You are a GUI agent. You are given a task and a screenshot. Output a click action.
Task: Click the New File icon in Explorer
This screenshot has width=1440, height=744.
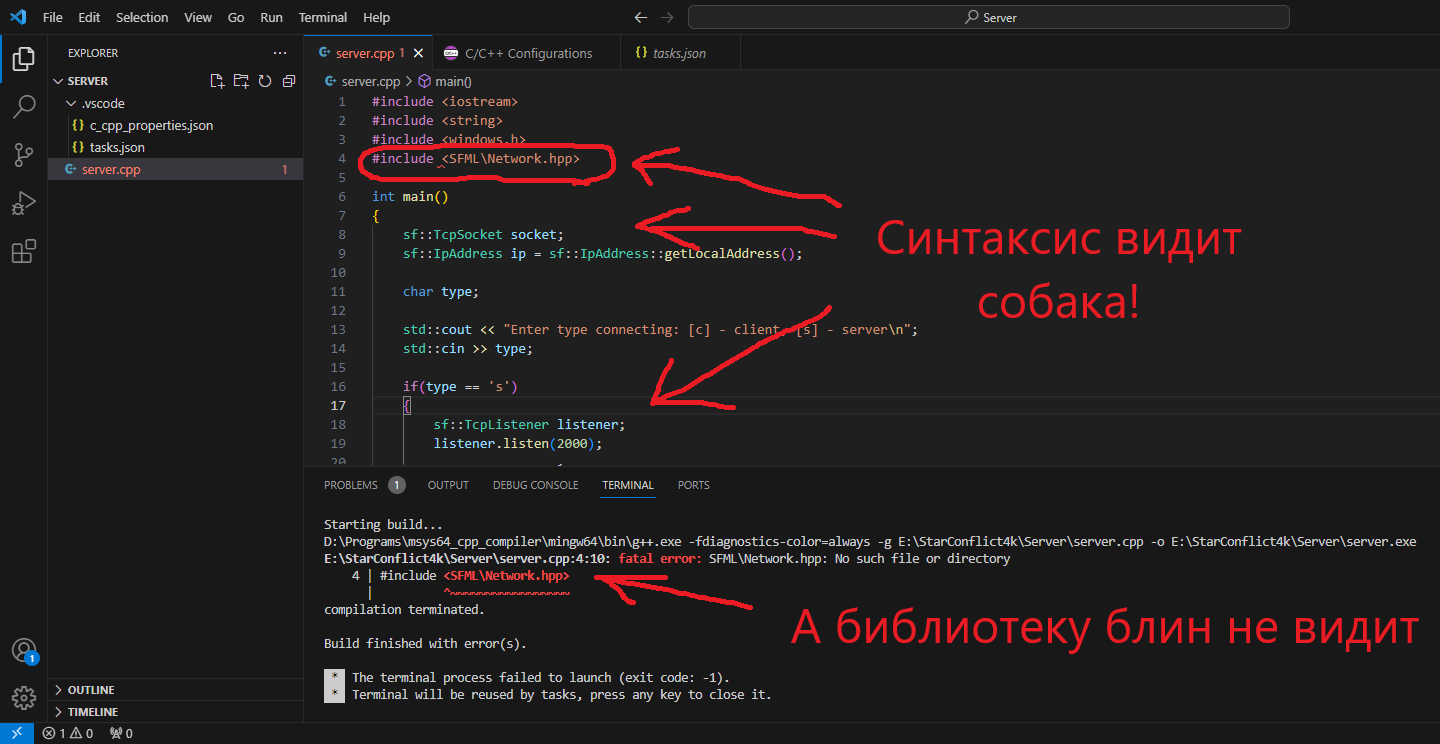[217, 81]
